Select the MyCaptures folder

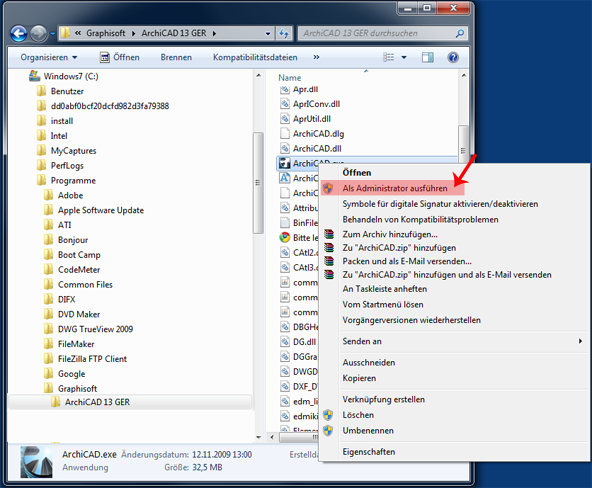[73, 151]
